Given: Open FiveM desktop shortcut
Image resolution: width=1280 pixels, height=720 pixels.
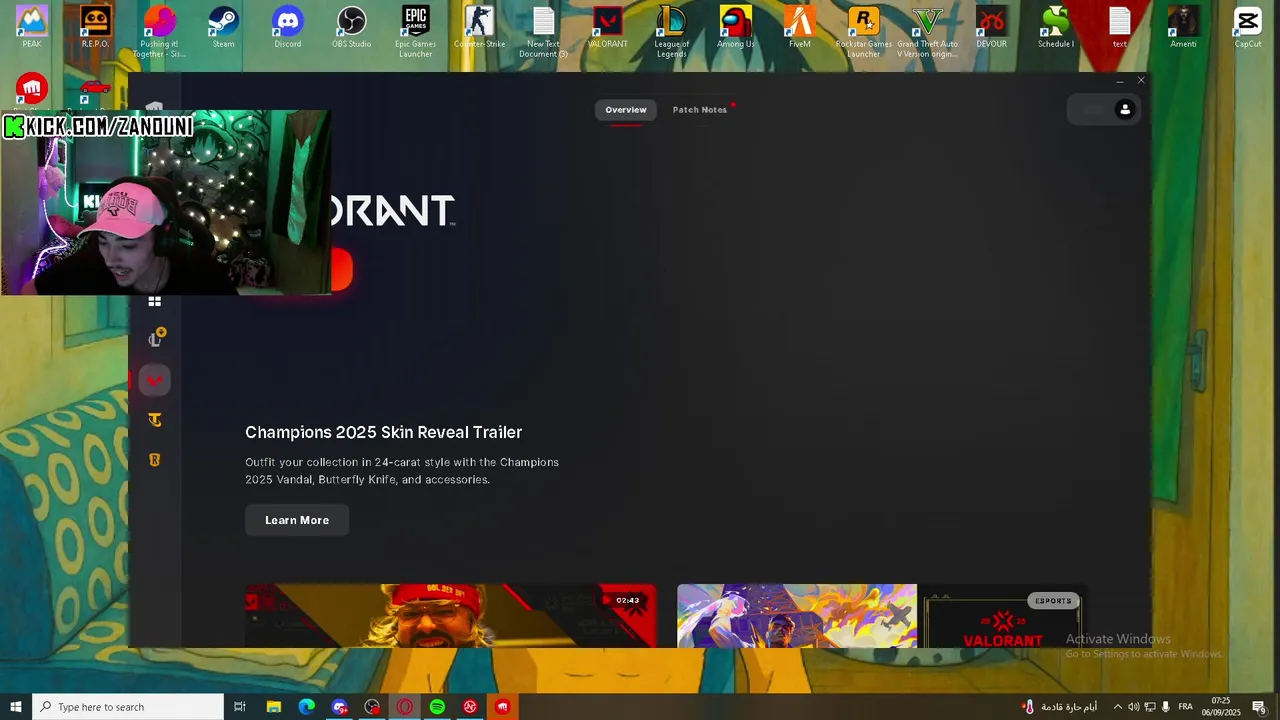Looking at the screenshot, I should [x=800, y=27].
